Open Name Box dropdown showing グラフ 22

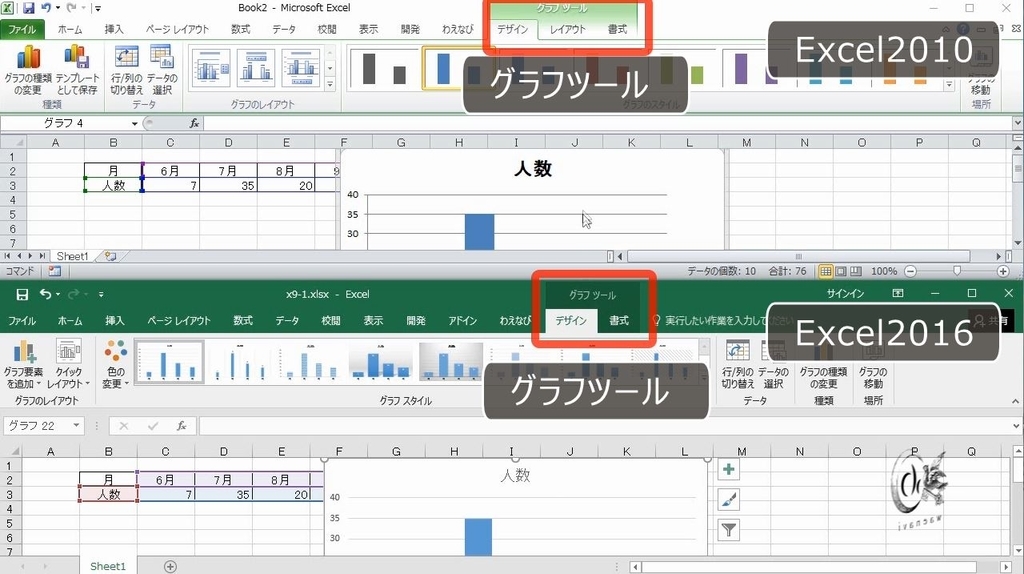(76, 425)
